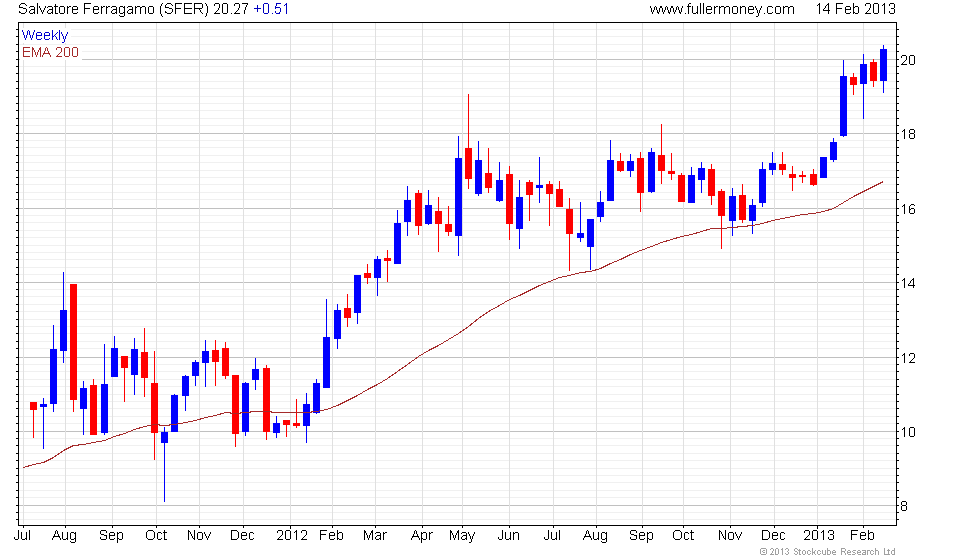Click the price change value "+0.51"
The height and width of the screenshot is (560, 980).
pyautogui.click(x=271, y=9)
